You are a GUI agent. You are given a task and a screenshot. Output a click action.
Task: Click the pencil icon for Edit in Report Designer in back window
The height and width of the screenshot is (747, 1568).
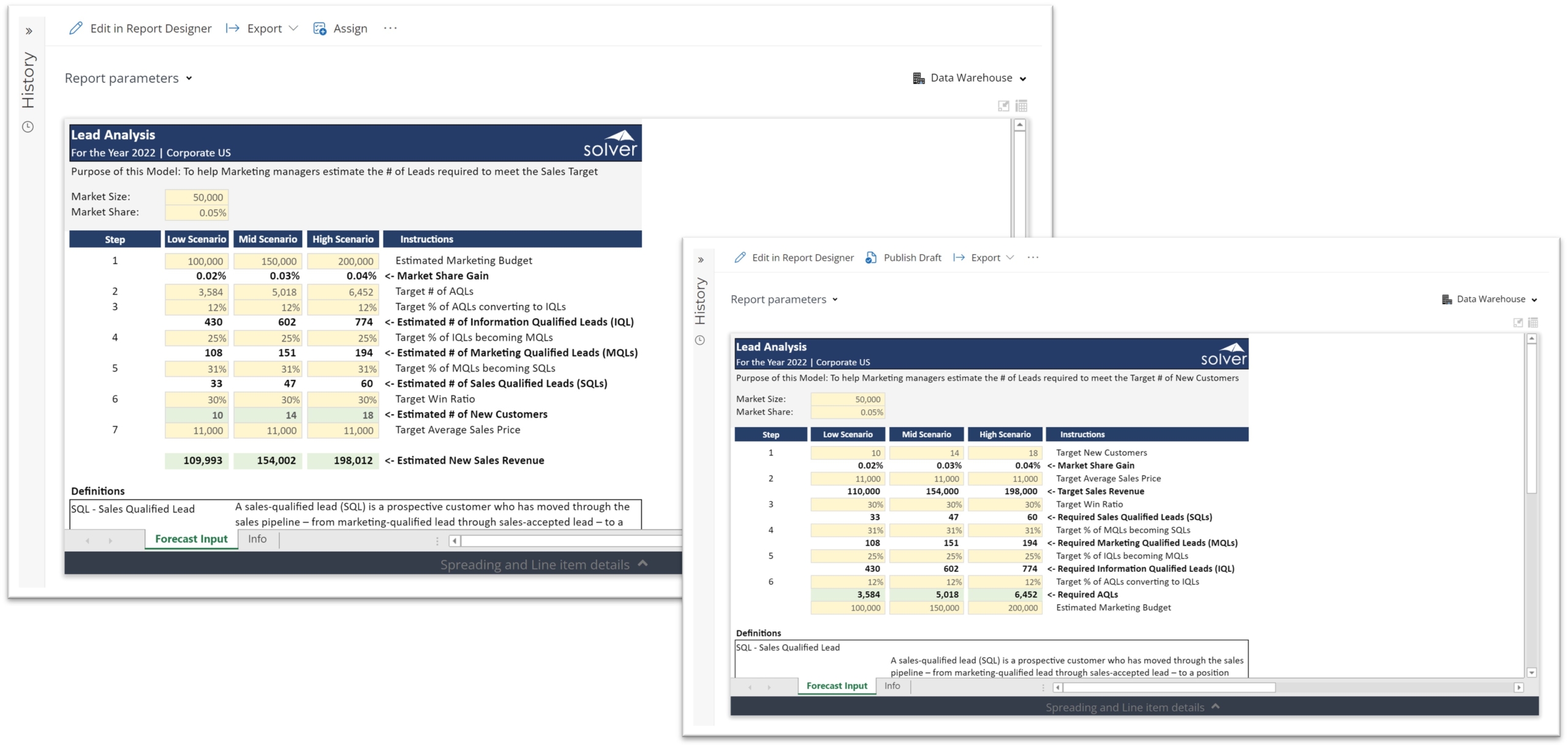(x=75, y=28)
